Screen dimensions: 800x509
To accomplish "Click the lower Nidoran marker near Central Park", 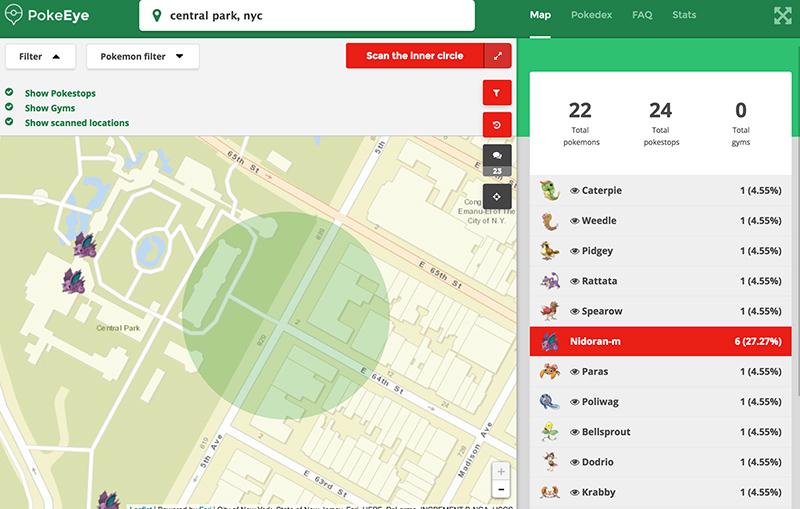I will [74, 282].
